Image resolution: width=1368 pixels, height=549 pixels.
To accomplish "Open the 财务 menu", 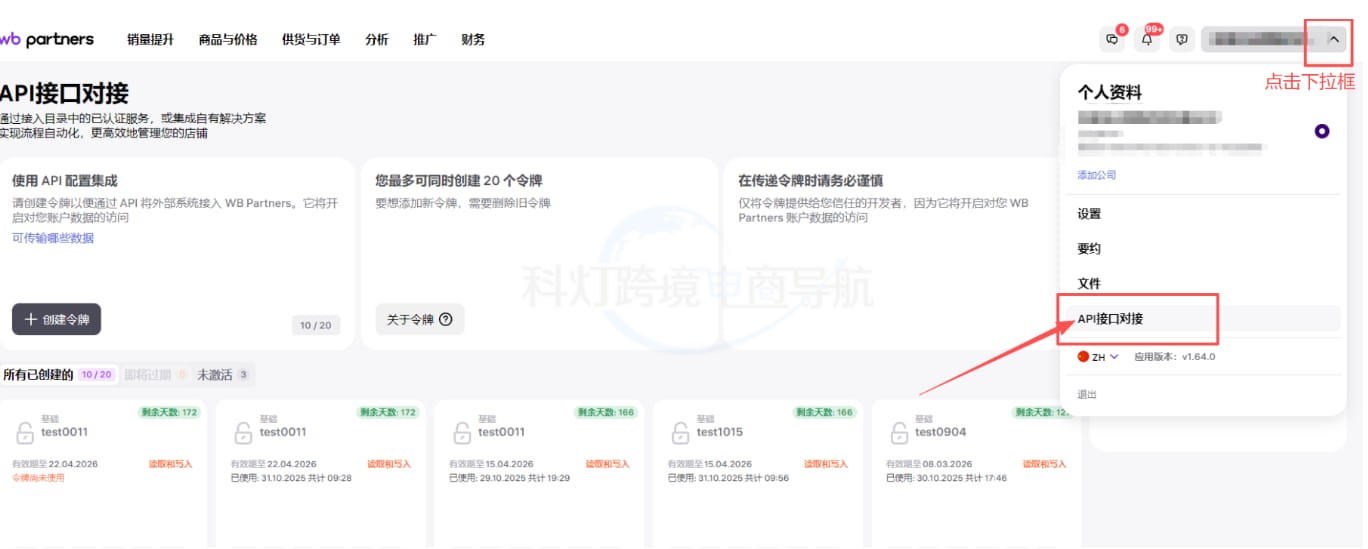I will (473, 40).
